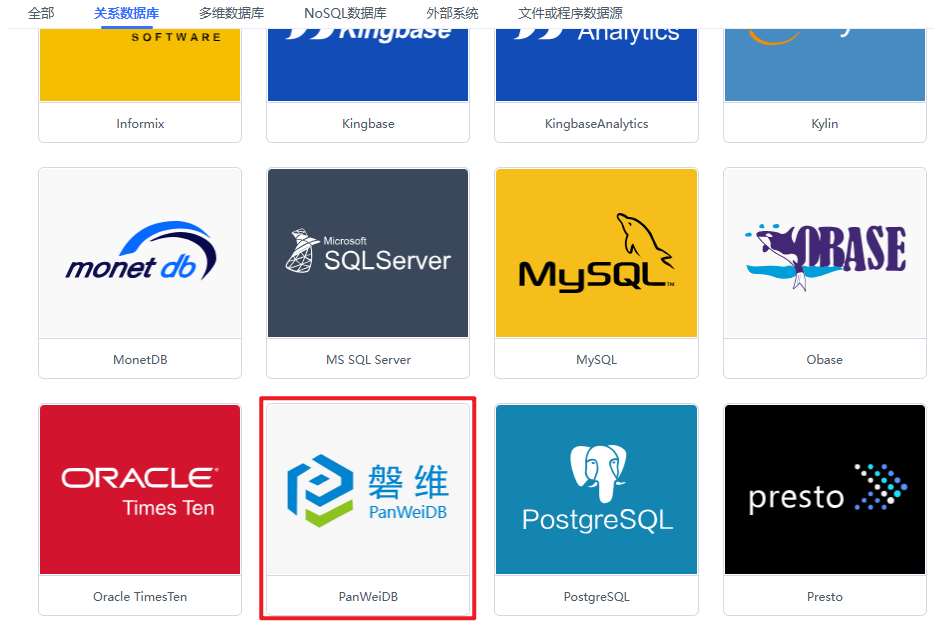This screenshot has height=623, width=934.
Task: Choose the Microsoft SQLServer logo
Action: (368, 253)
